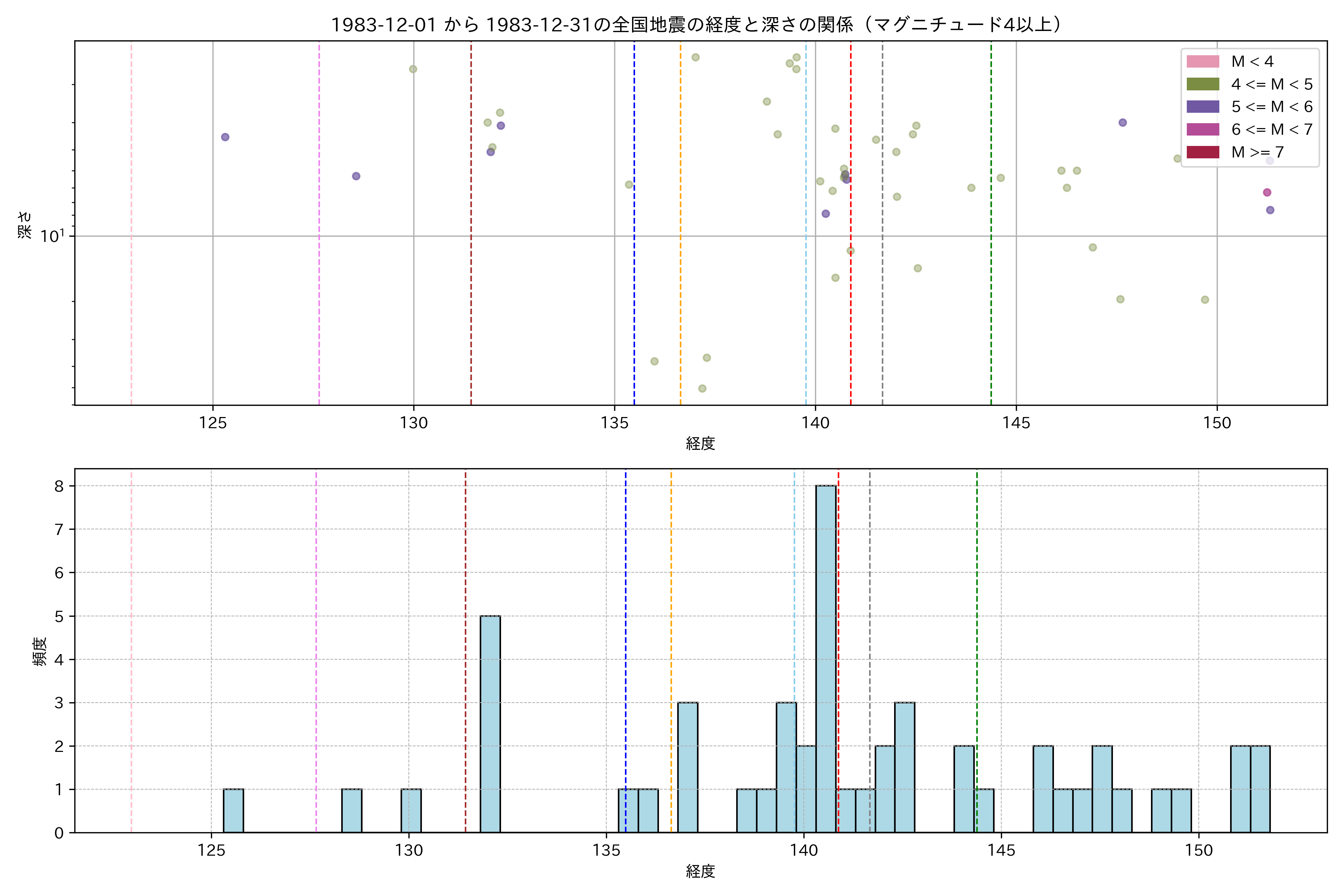
Task: Click the 経度 x-axis label under scatter plot
Action: pyautogui.click(x=700, y=444)
